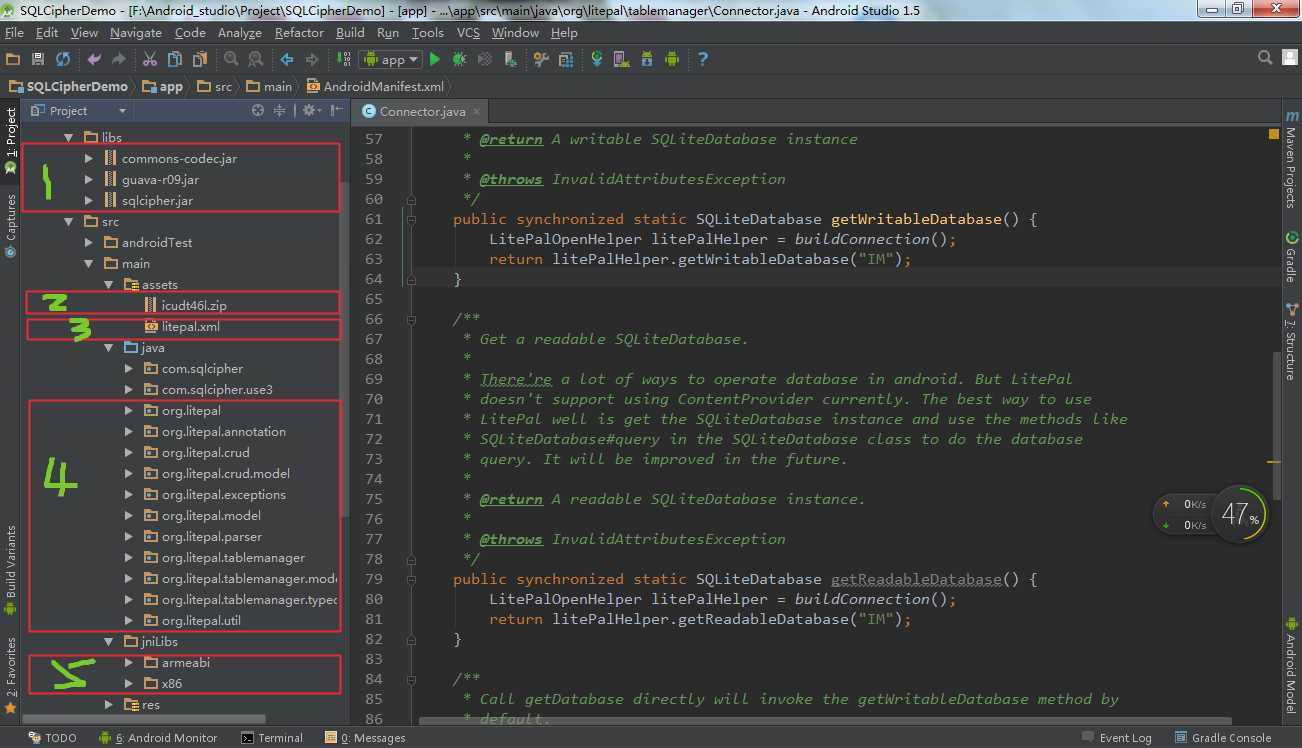Open the Project Structure icon
Viewport: 1302px width, 748px height.
[565, 60]
